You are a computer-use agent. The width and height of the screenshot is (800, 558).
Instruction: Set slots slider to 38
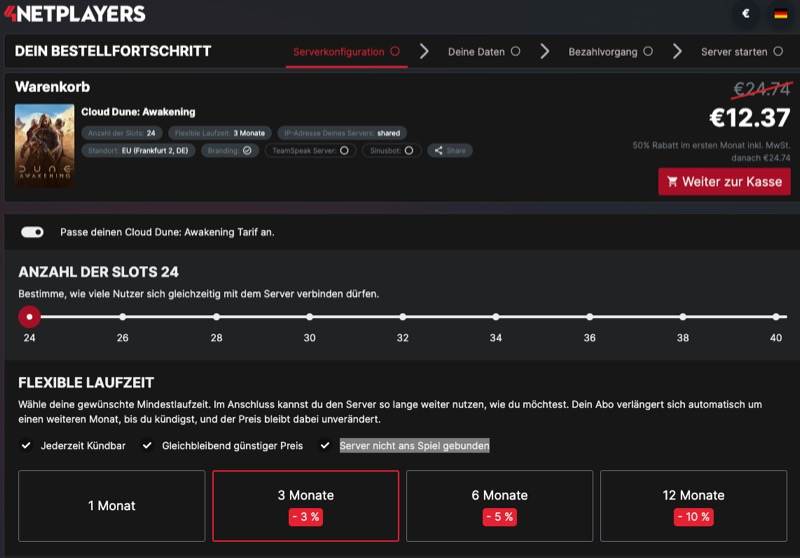(683, 317)
